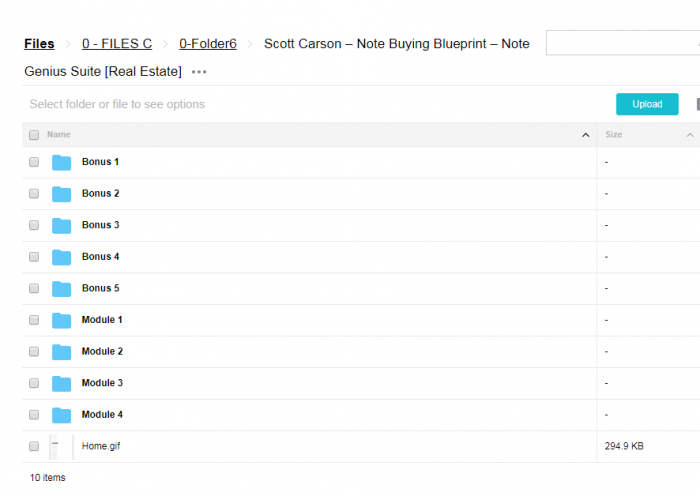700x496 pixels.
Task: Open the Module 1 folder icon
Action: tap(61, 321)
